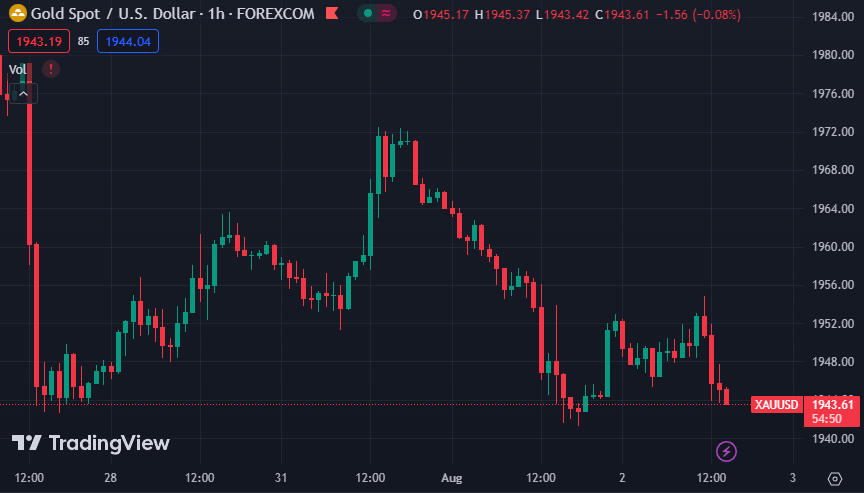Select the Vol indicator label
Image resolution: width=864 pixels, height=493 pixels.
click(17, 69)
